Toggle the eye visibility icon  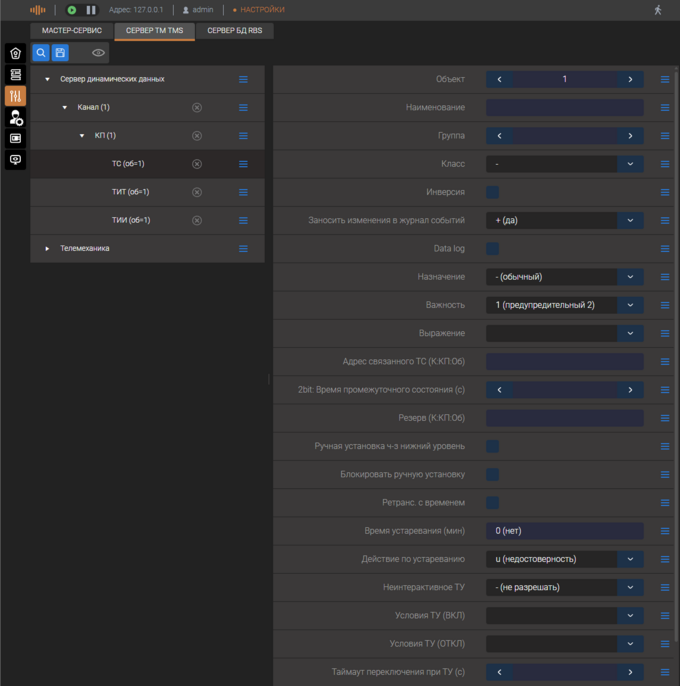pyautogui.click(x=98, y=53)
